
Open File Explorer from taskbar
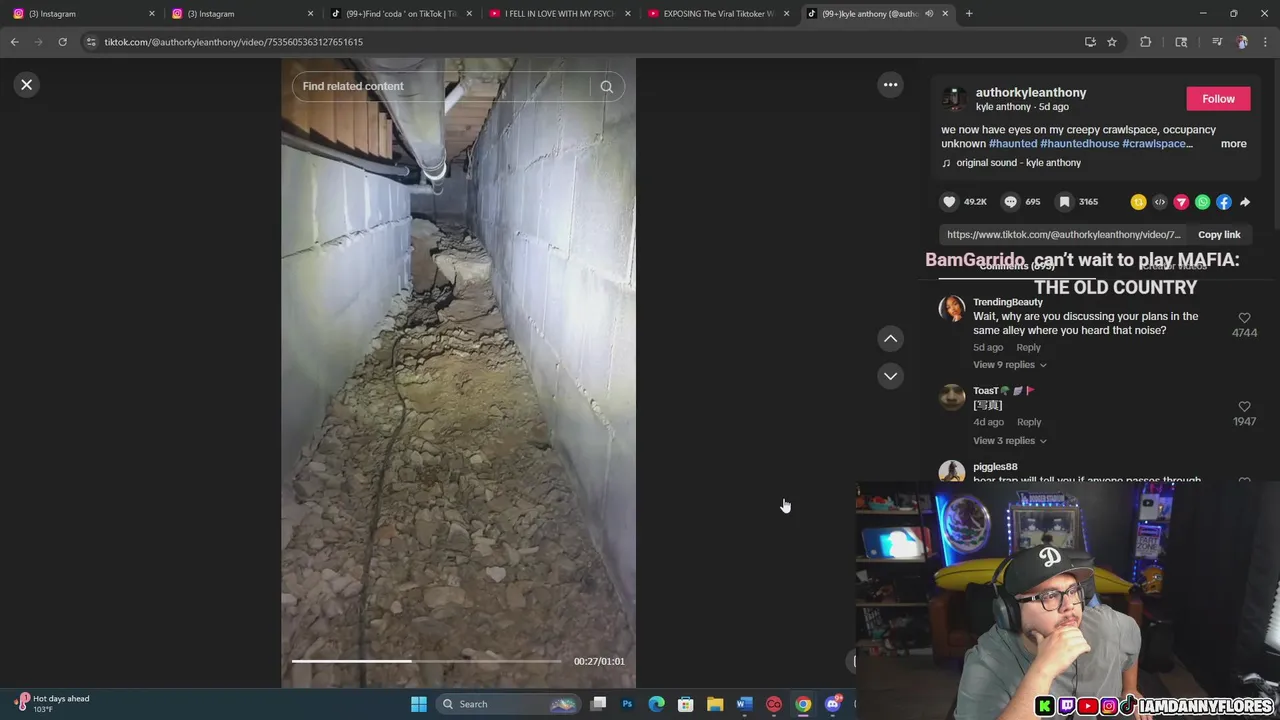coord(715,704)
